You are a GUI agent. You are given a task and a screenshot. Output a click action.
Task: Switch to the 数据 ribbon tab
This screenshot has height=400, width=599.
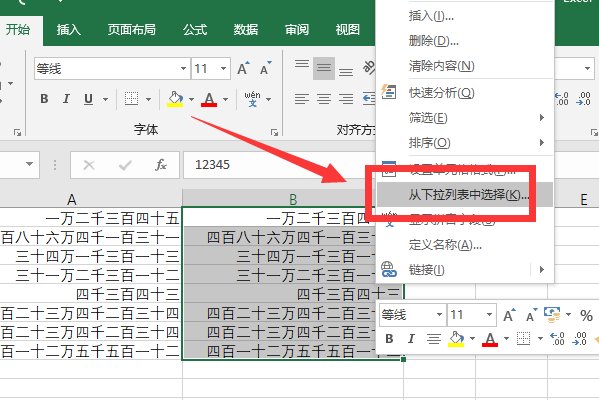coord(246,29)
